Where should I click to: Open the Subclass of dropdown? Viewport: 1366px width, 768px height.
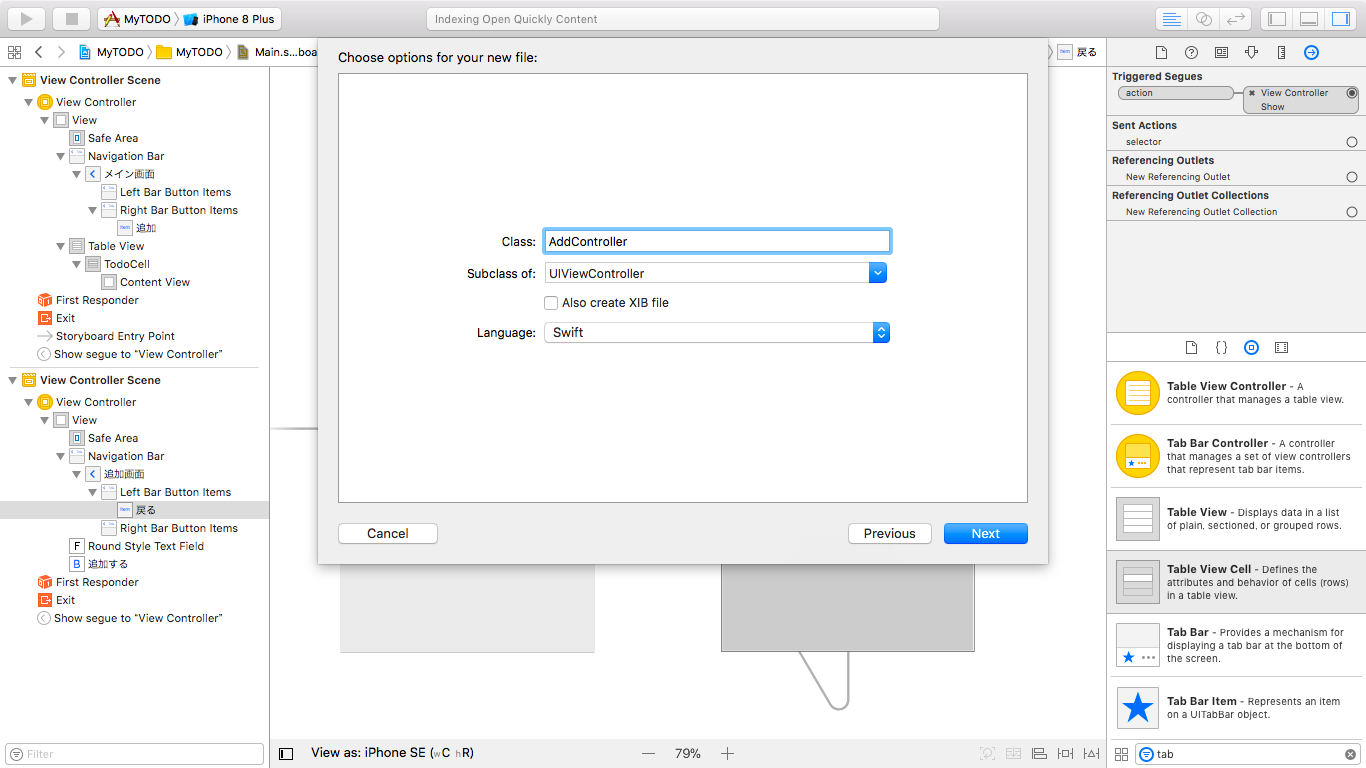point(878,272)
